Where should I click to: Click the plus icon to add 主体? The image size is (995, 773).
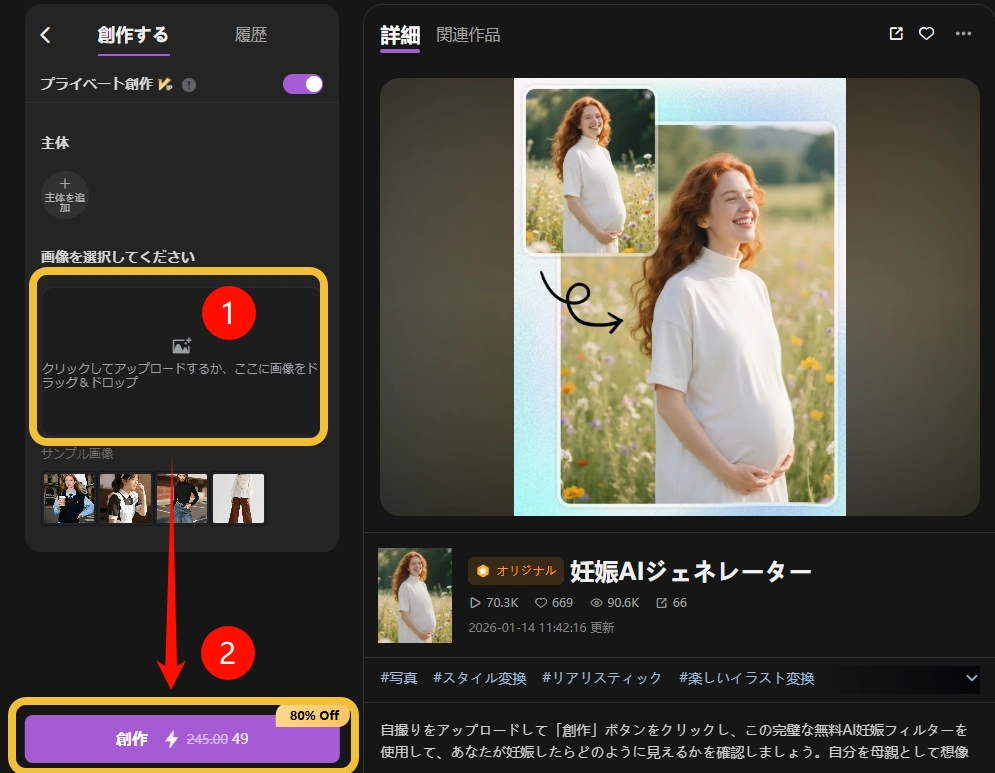coord(65,184)
